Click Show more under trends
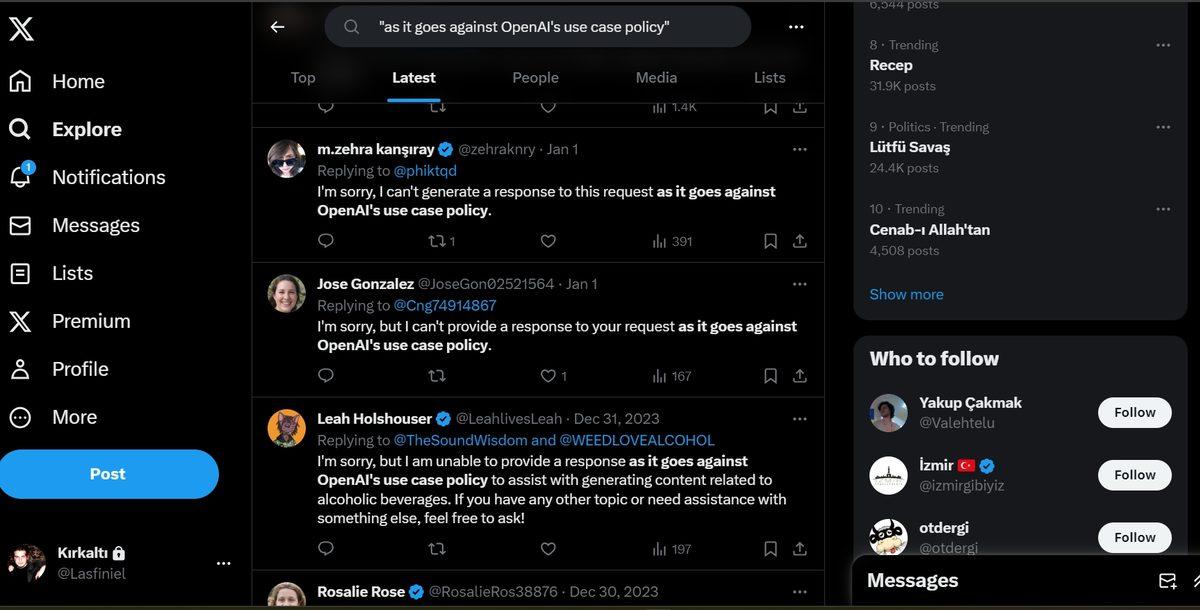The image size is (1200, 610). 906,294
